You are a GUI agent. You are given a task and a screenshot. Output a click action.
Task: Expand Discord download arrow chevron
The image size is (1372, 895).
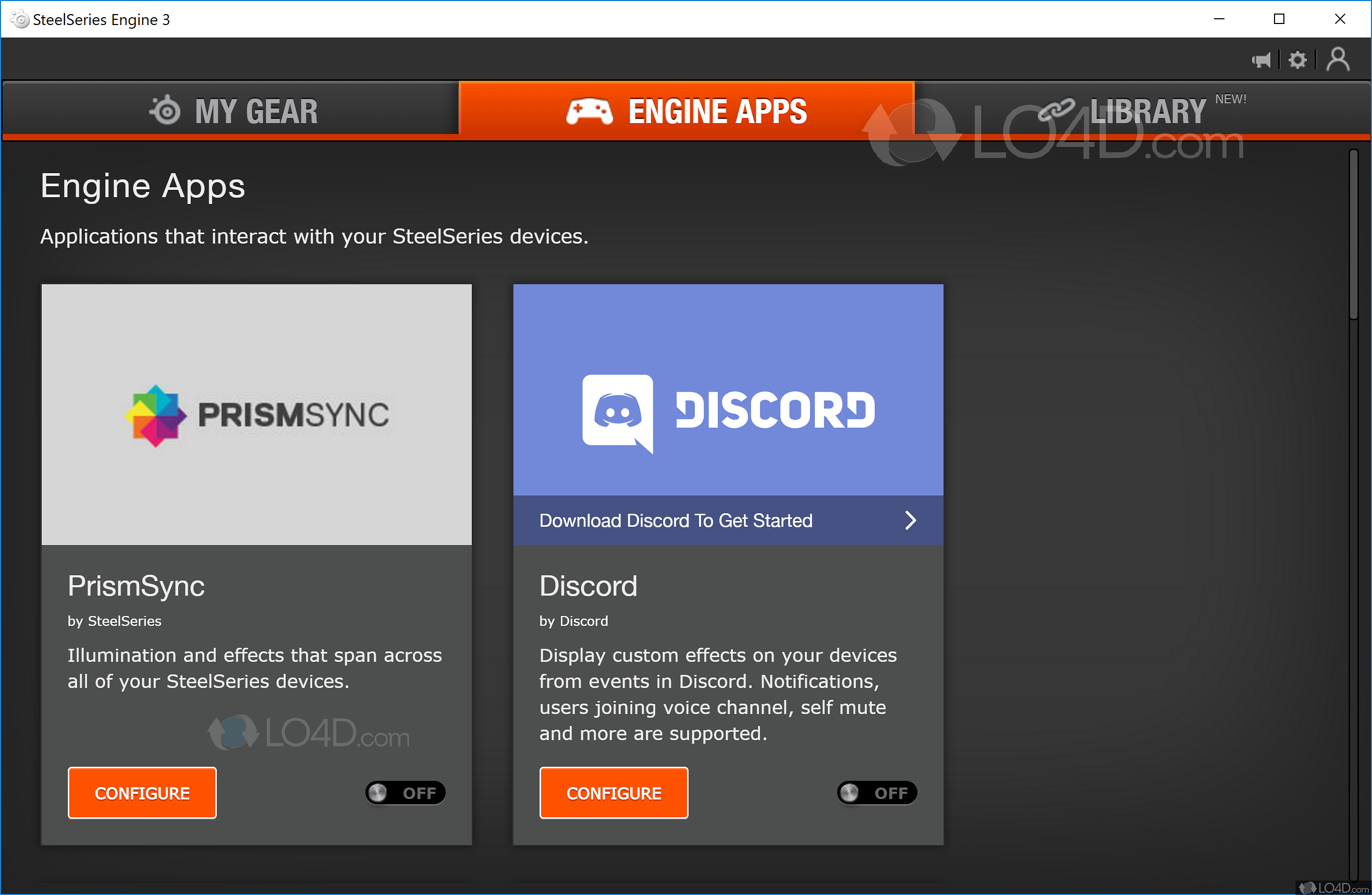tap(910, 520)
